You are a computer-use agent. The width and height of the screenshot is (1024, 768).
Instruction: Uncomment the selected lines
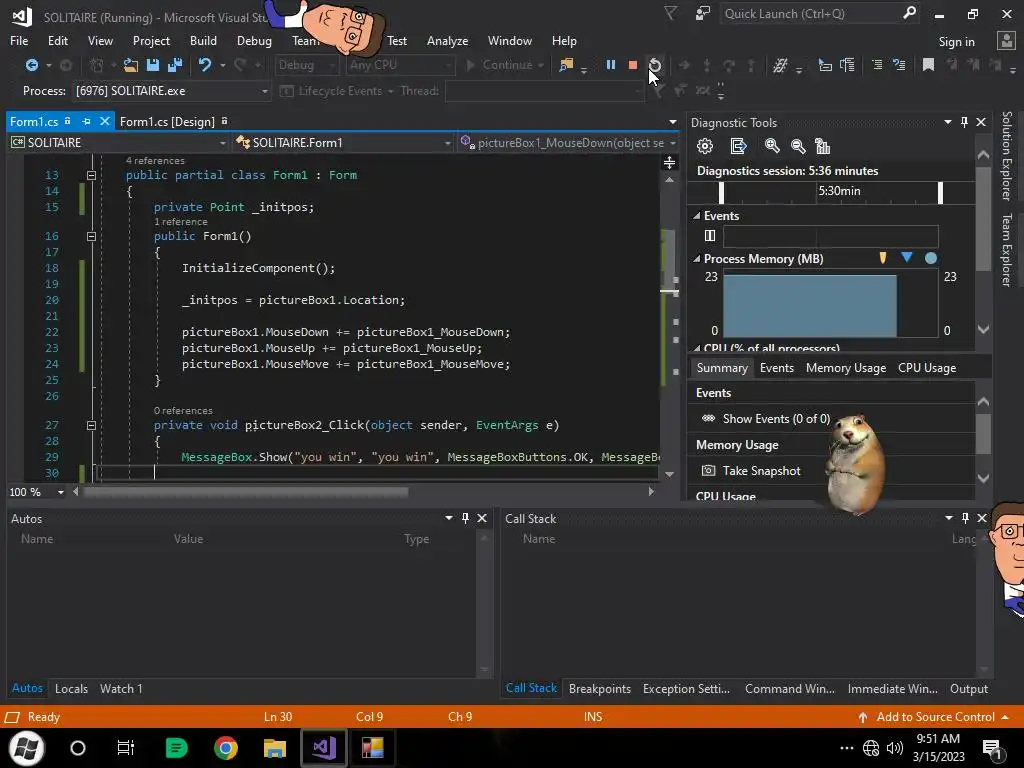pos(899,65)
